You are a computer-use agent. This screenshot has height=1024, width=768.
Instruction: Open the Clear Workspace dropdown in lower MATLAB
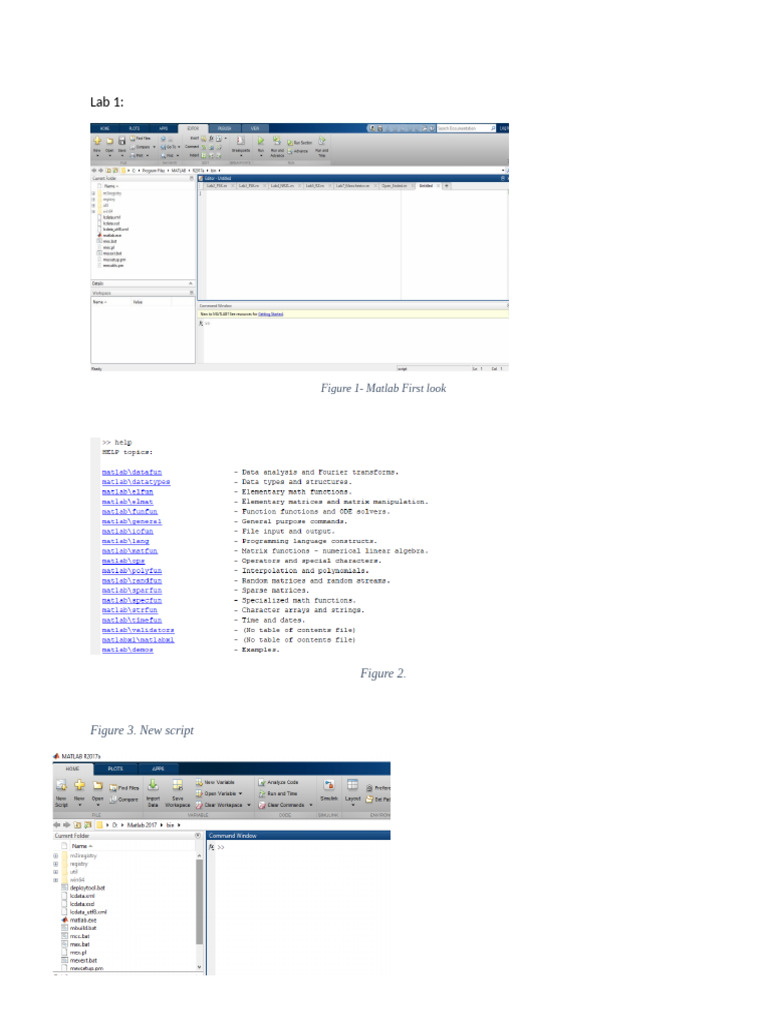click(249, 805)
